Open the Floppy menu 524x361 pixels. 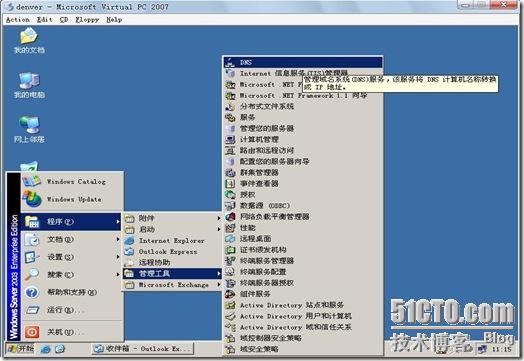click(87, 20)
